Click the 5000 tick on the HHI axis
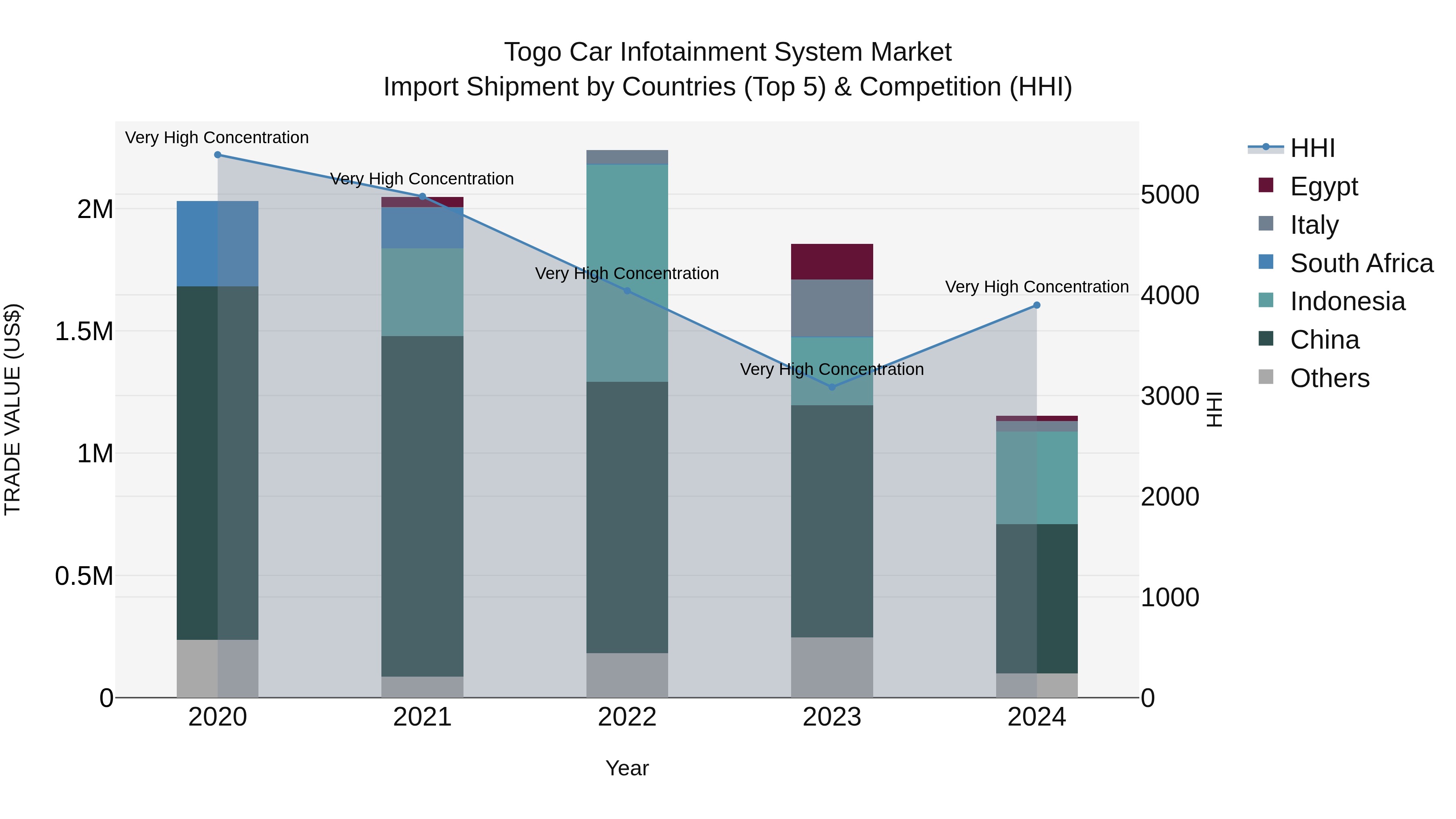The width and height of the screenshot is (1456, 819). click(1170, 195)
